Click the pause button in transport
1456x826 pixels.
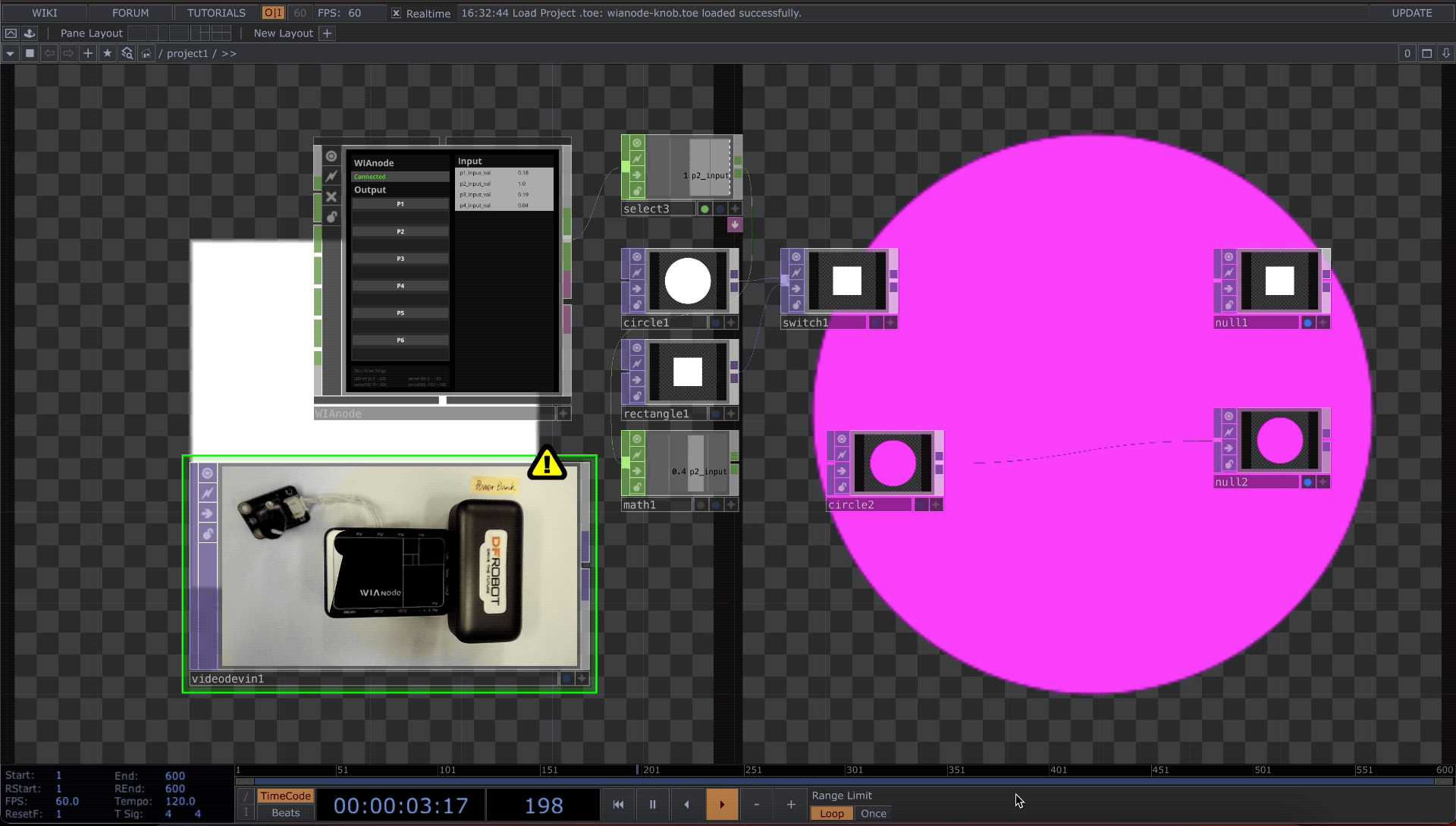[652, 805]
